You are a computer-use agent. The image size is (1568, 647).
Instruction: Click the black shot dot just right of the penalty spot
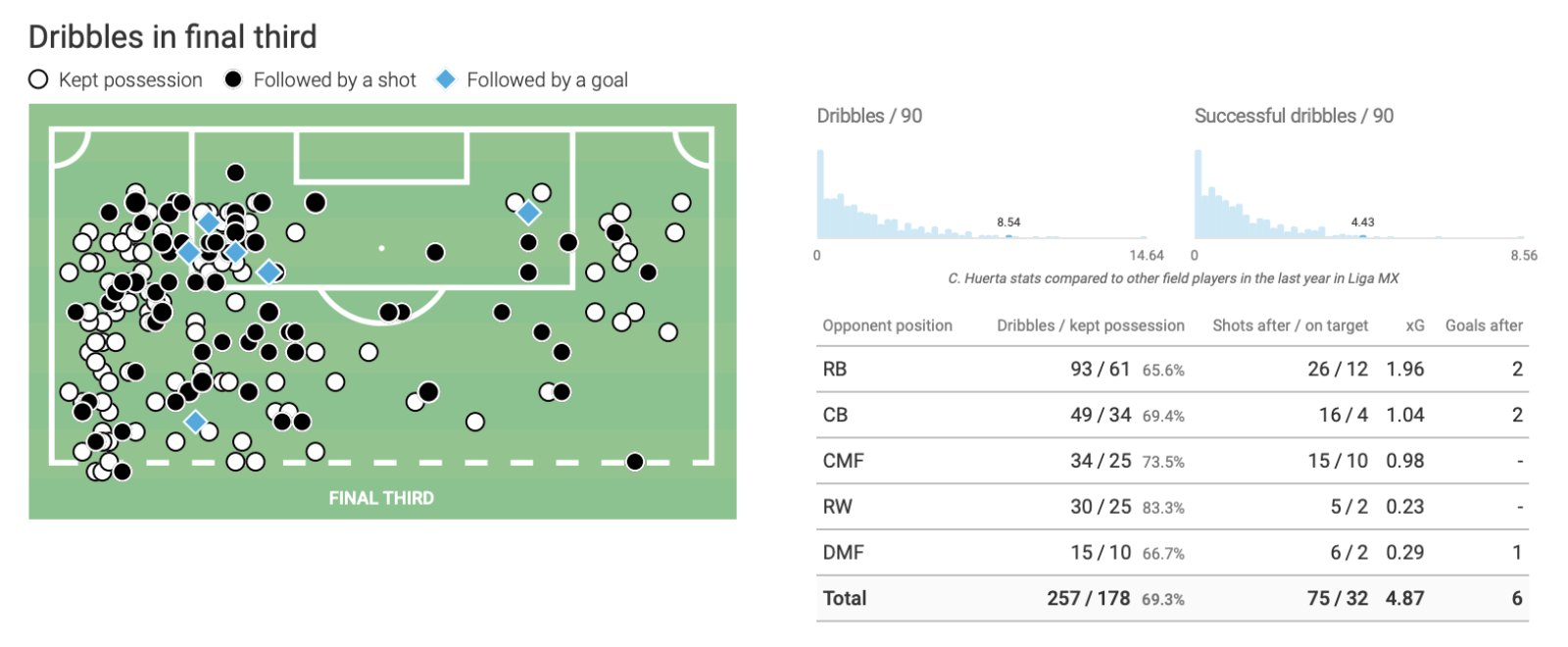(435, 253)
